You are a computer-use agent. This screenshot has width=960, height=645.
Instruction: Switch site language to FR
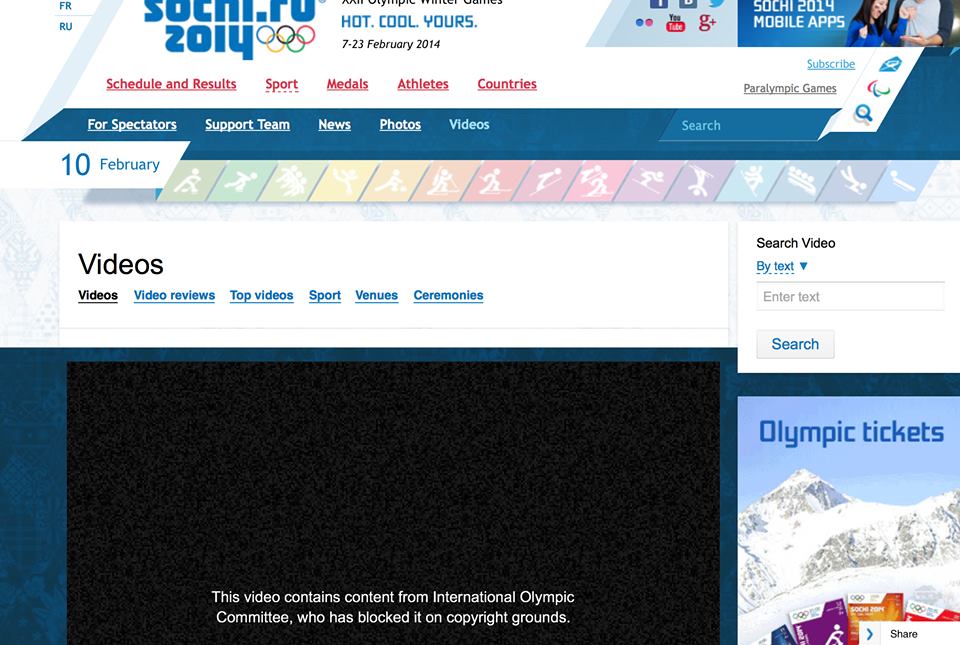click(x=66, y=6)
